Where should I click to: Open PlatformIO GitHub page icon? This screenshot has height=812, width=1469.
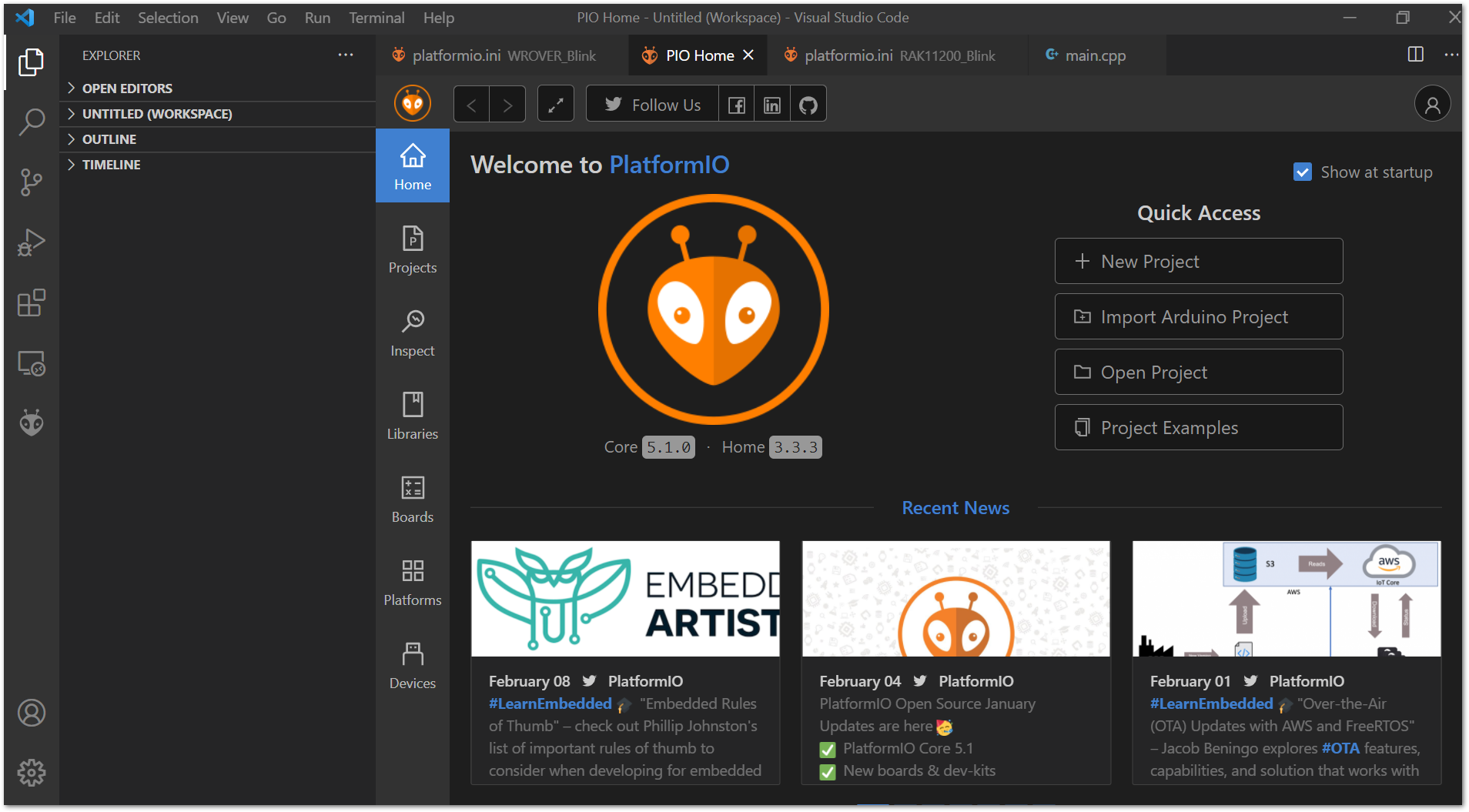(x=808, y=105)
